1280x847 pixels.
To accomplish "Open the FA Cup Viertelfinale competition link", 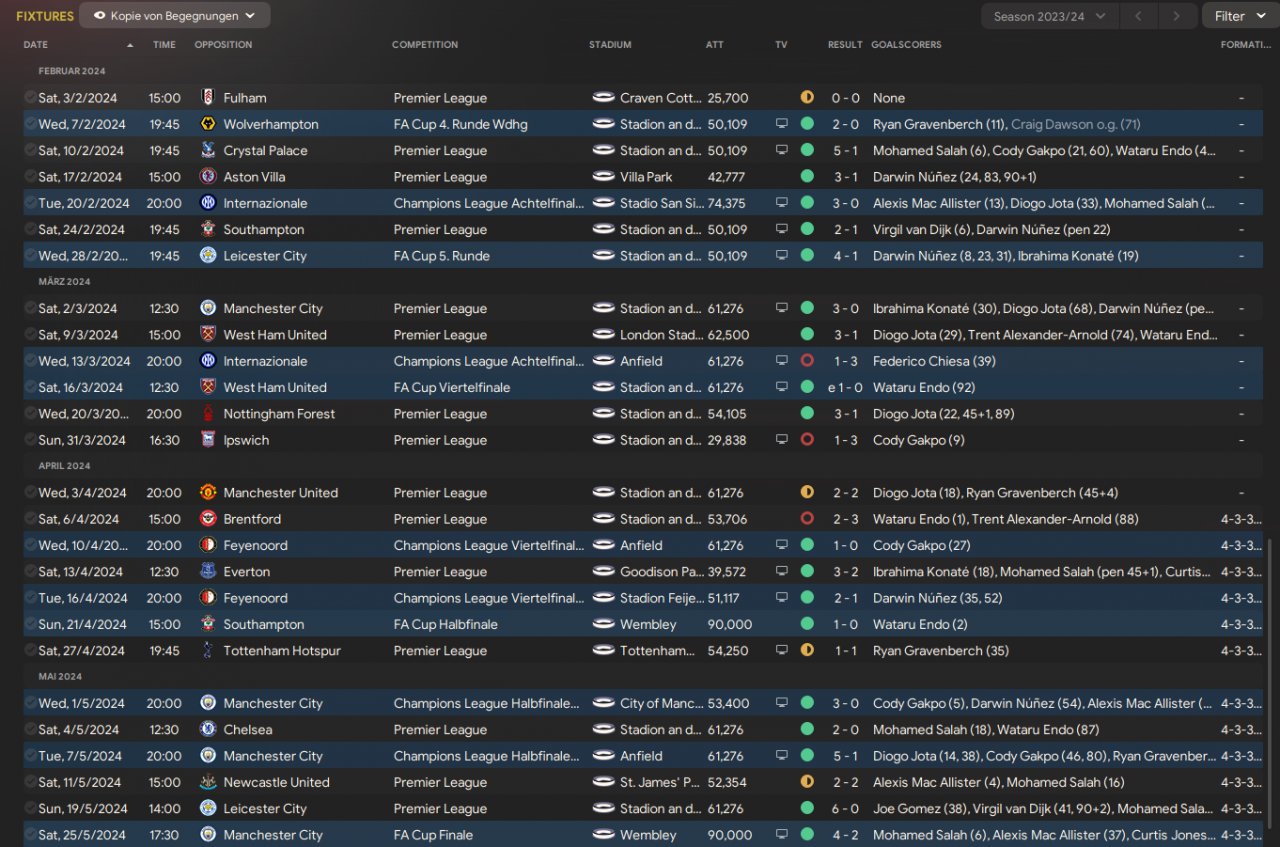I will coord(452,387).
